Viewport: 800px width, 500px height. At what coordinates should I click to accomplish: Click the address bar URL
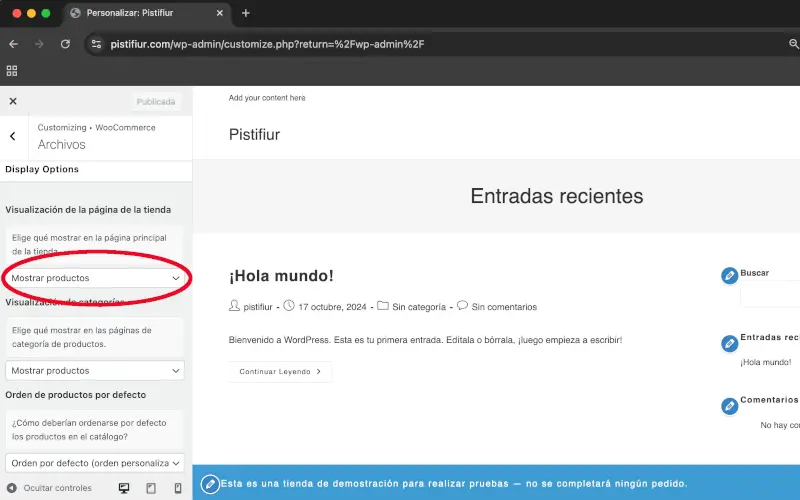267,44
